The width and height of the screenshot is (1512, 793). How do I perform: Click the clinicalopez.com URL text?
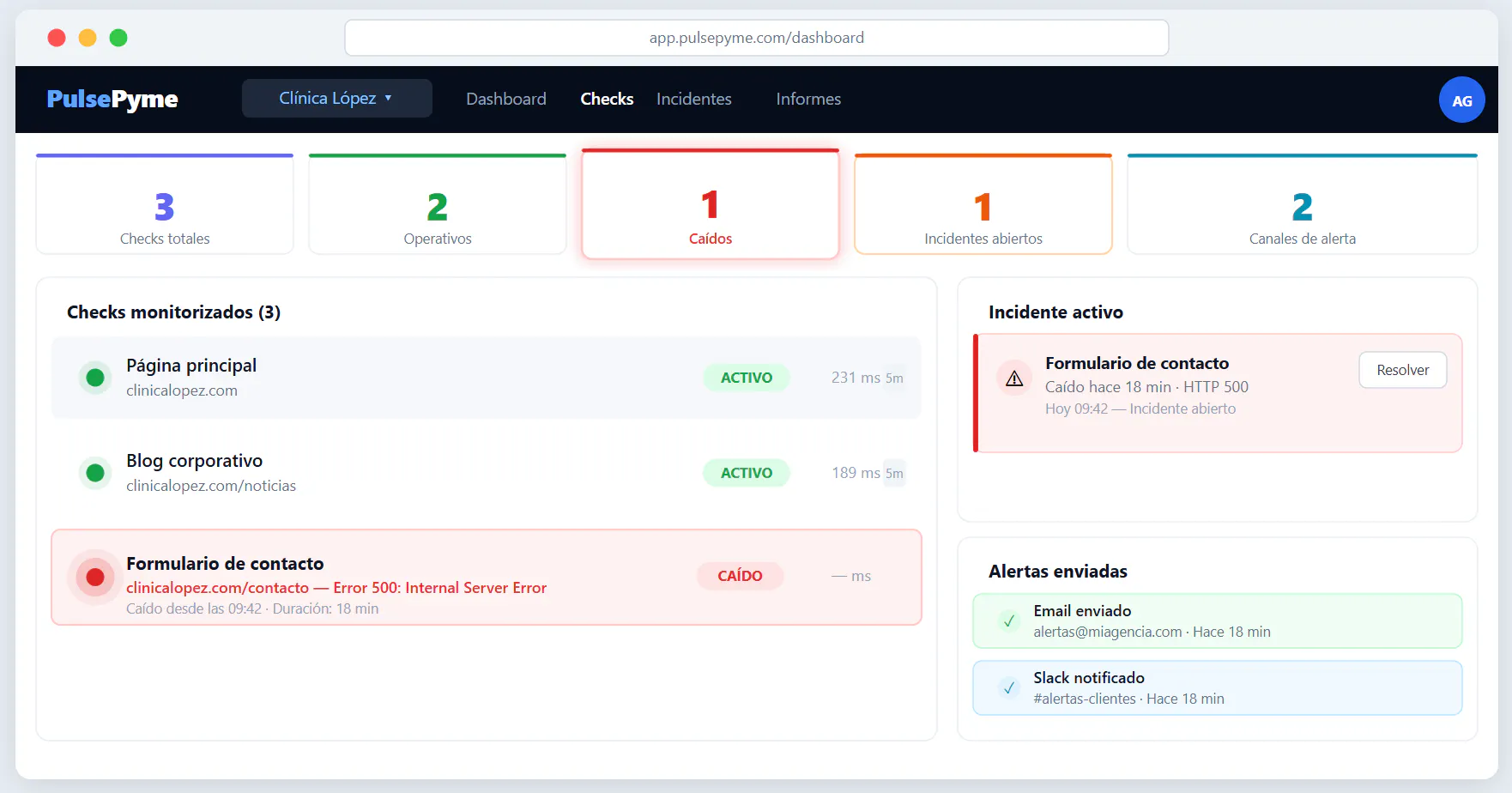click(x=182, y=390)
